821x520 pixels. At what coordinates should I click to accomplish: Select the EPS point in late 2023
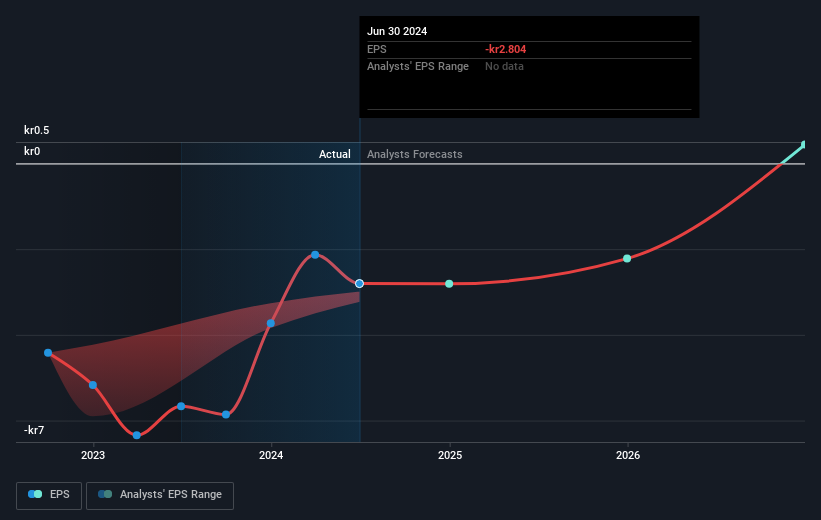click(226, 415)
